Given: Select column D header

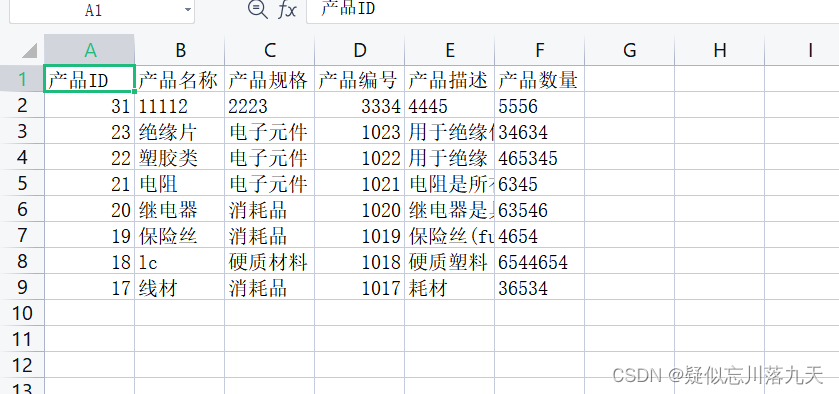Looking at the screenshot, I should coord(360,50).
